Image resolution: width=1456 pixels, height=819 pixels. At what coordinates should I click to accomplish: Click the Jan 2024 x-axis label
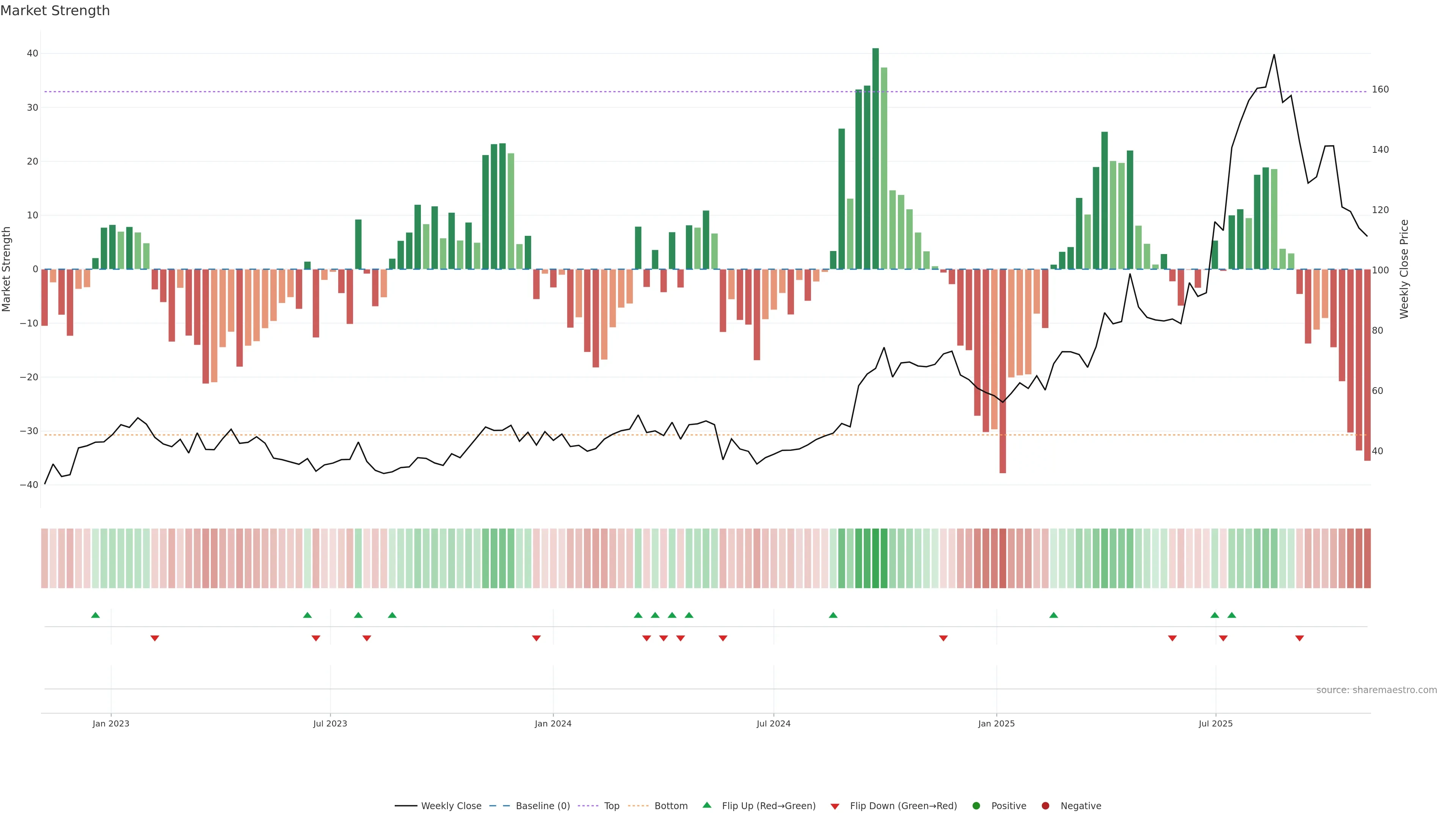pyautogui.click(x=553, y=723)
